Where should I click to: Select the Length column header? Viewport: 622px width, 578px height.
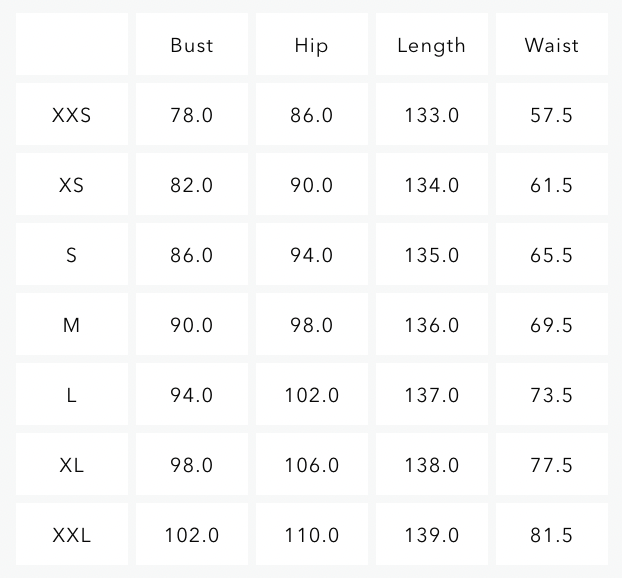click(x=432, y=45)
